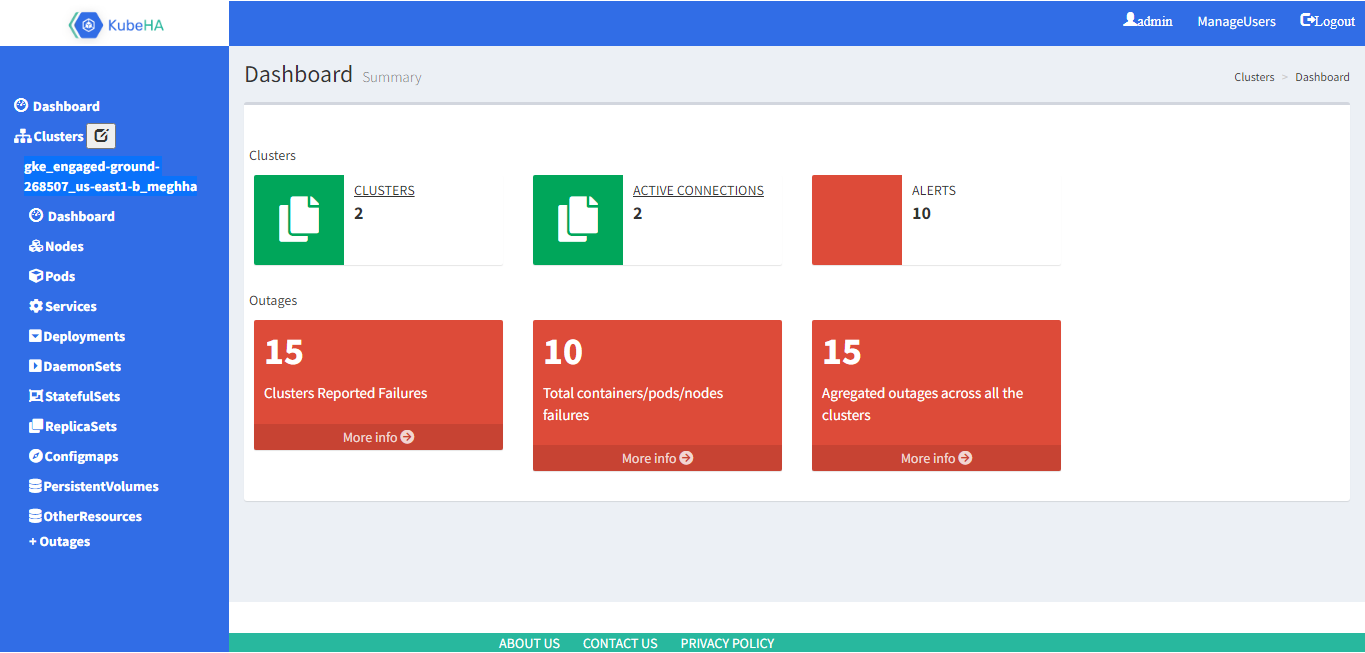1365x653 pixels.
Task: Click the PersistentVolumes database icon
Action: 35,486
